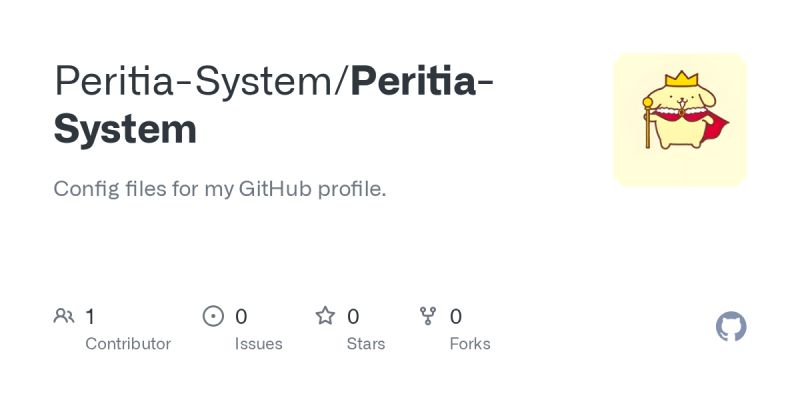The width and height of the screenshot is (800, 400).
Task: Open the non-bold Peritia-System owner name
Action: tap(194, 82)
